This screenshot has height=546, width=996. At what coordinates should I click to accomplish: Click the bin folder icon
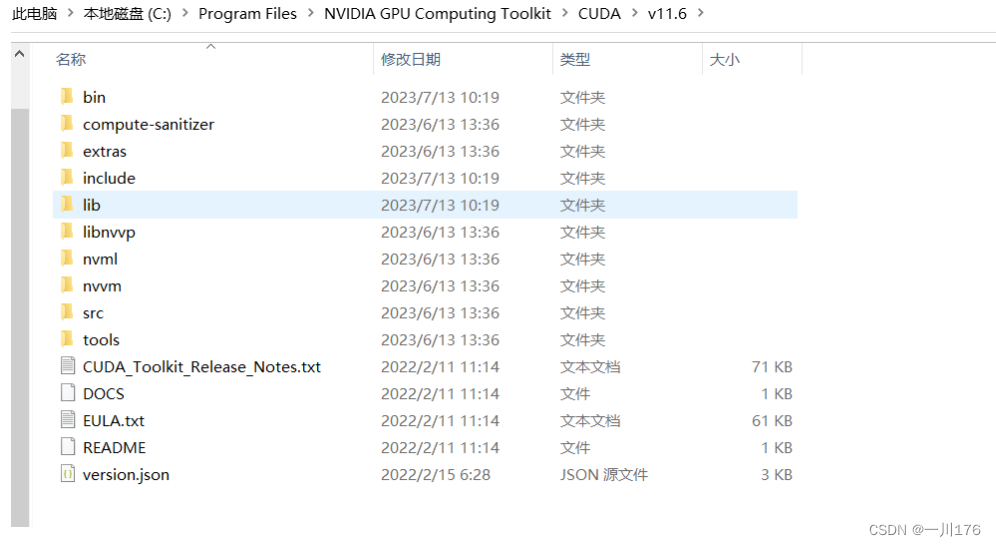(x=67, y=97)
